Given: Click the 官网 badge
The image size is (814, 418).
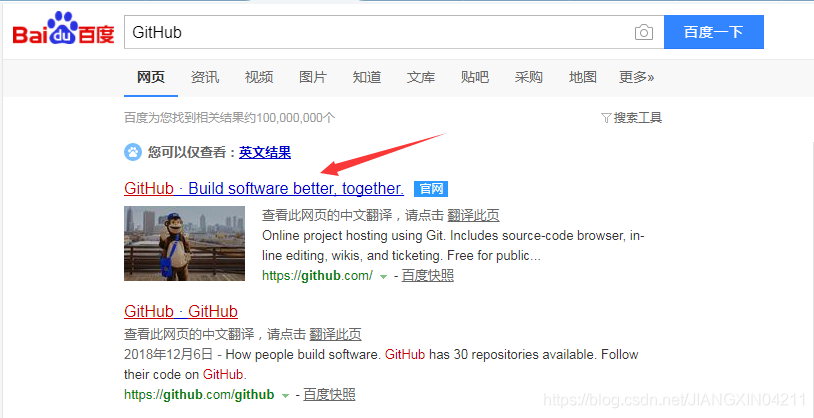Looking at the screenshot, I should click(431, 189).
